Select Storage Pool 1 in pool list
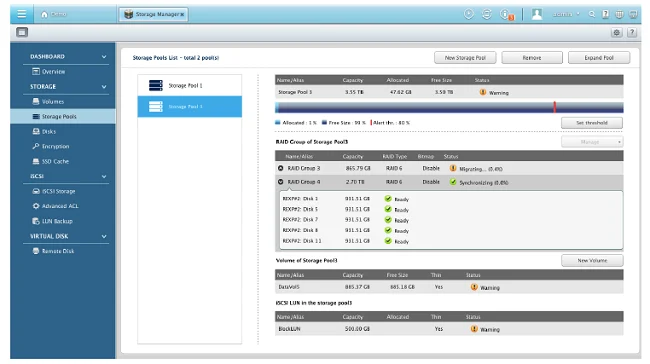The height and width of the screenshot is (364, 650). coord(189,85)
